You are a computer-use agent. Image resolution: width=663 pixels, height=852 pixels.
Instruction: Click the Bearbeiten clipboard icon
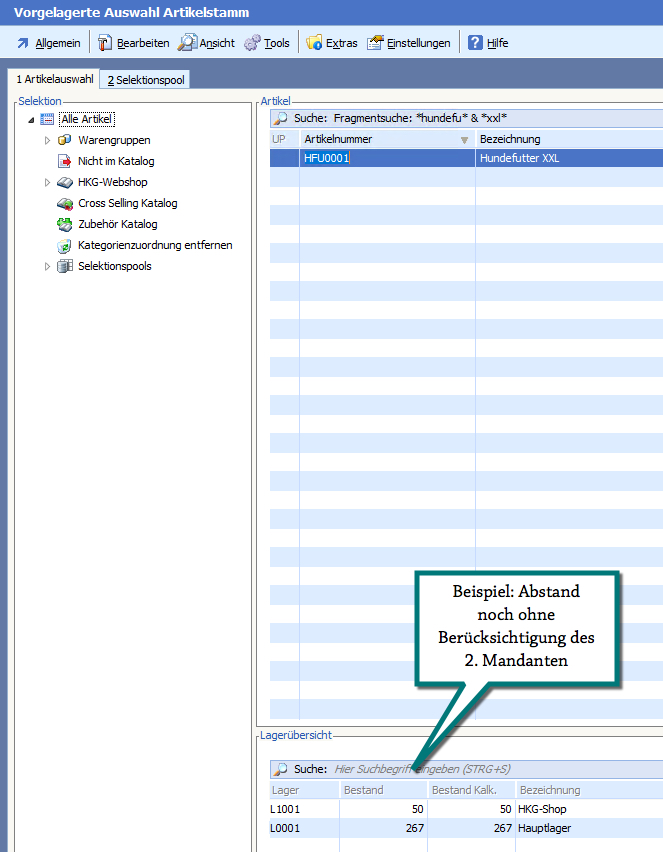pyautogui.click(x=105, y=43)
